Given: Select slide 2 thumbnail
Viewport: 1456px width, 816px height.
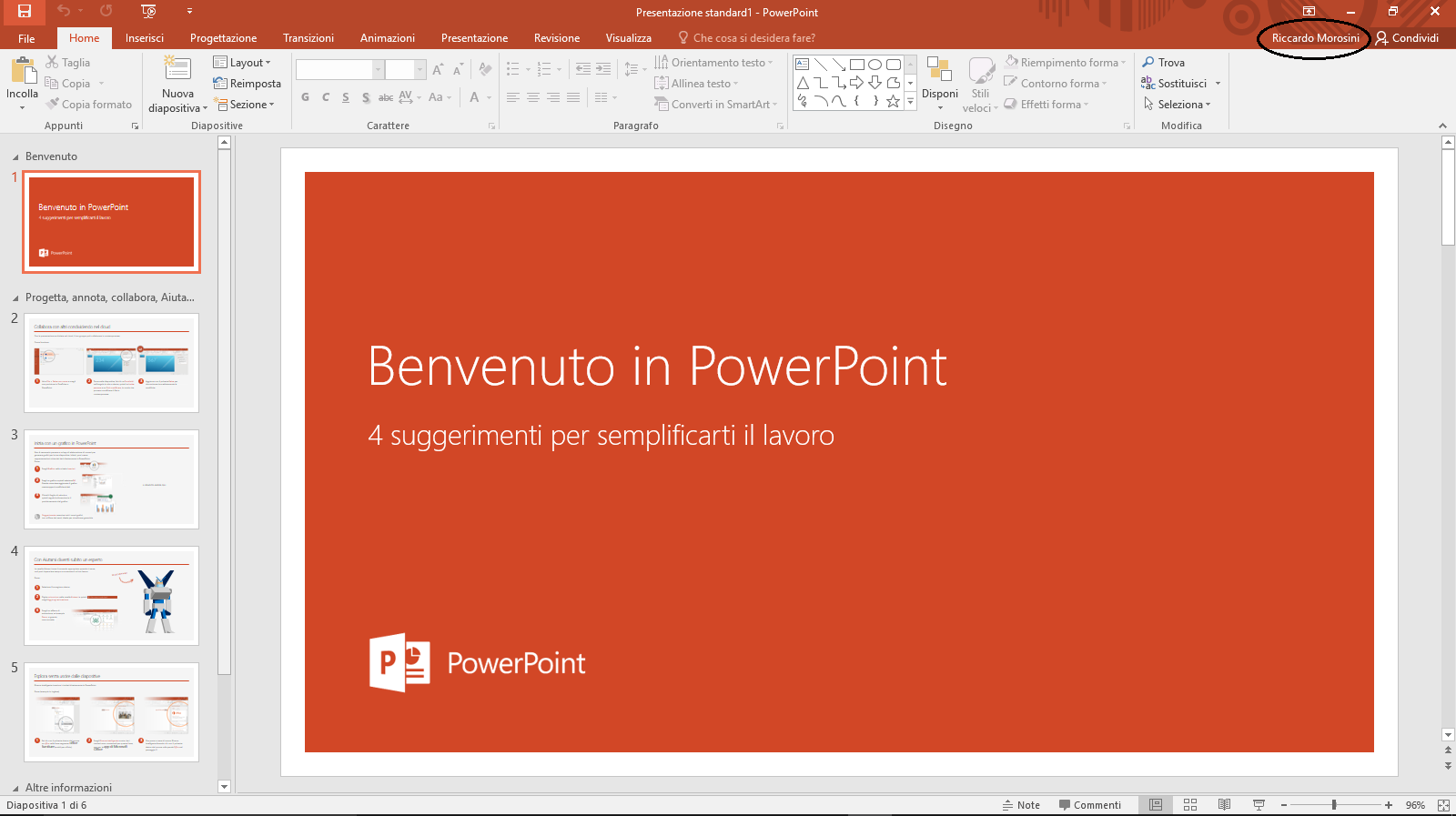Looking at the screenshot, I should pos(111,363).
